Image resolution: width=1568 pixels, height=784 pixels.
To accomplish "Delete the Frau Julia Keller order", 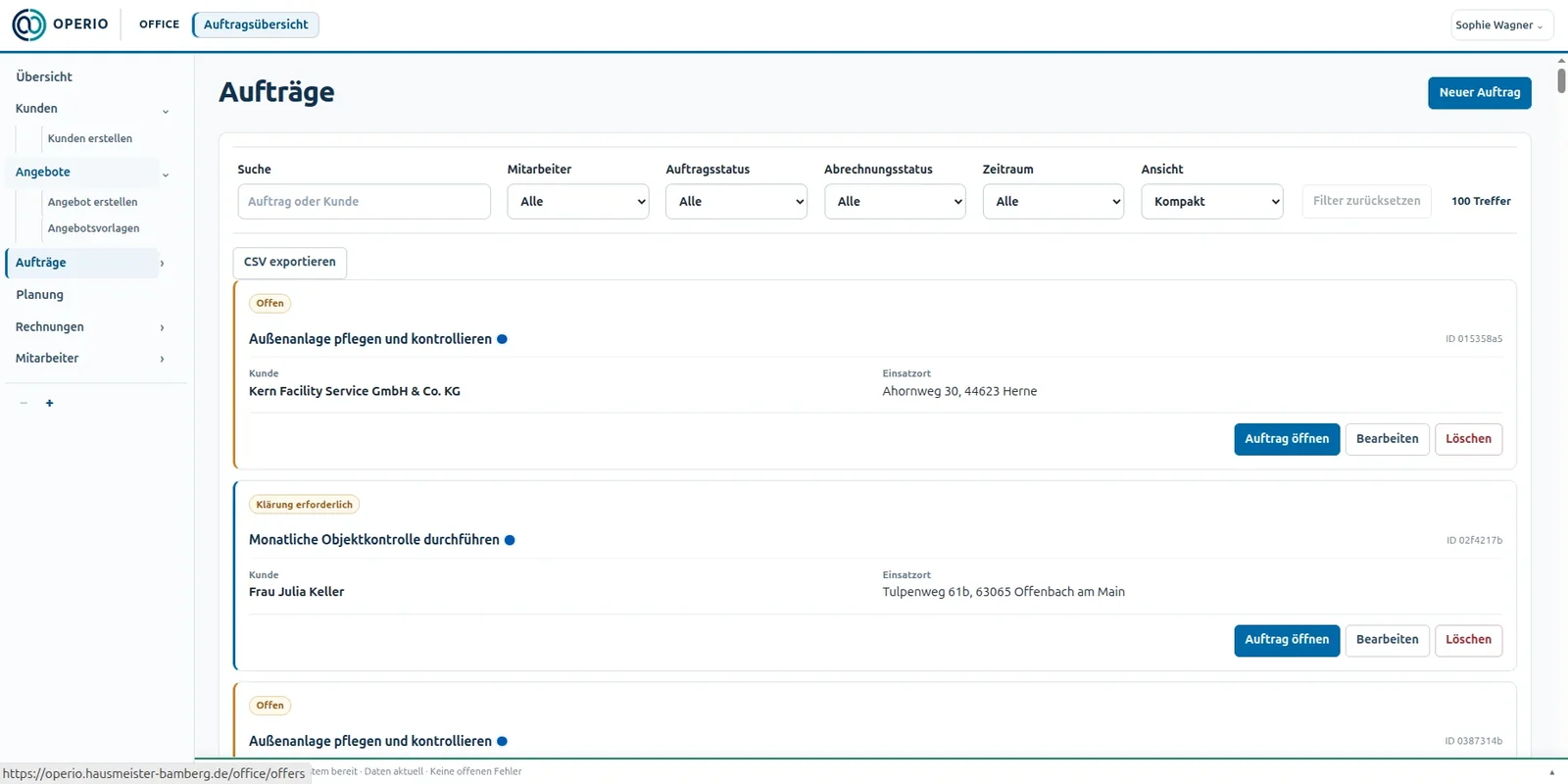I will pos(1468,640).
